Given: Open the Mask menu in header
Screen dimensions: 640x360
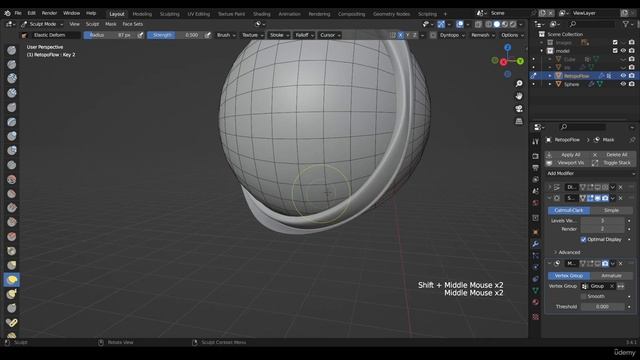Looking at the screenshot, I should pyautogui.click(x=111, y=24).
